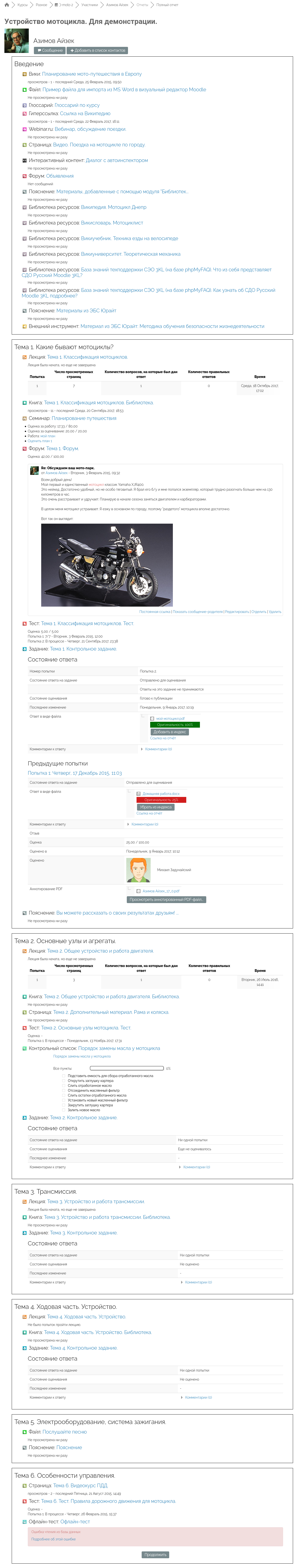Tick the 'Слить отработанное масло' checkbox
Image resolution: width=305 pixels, height=1568 pixels.
63,1085
